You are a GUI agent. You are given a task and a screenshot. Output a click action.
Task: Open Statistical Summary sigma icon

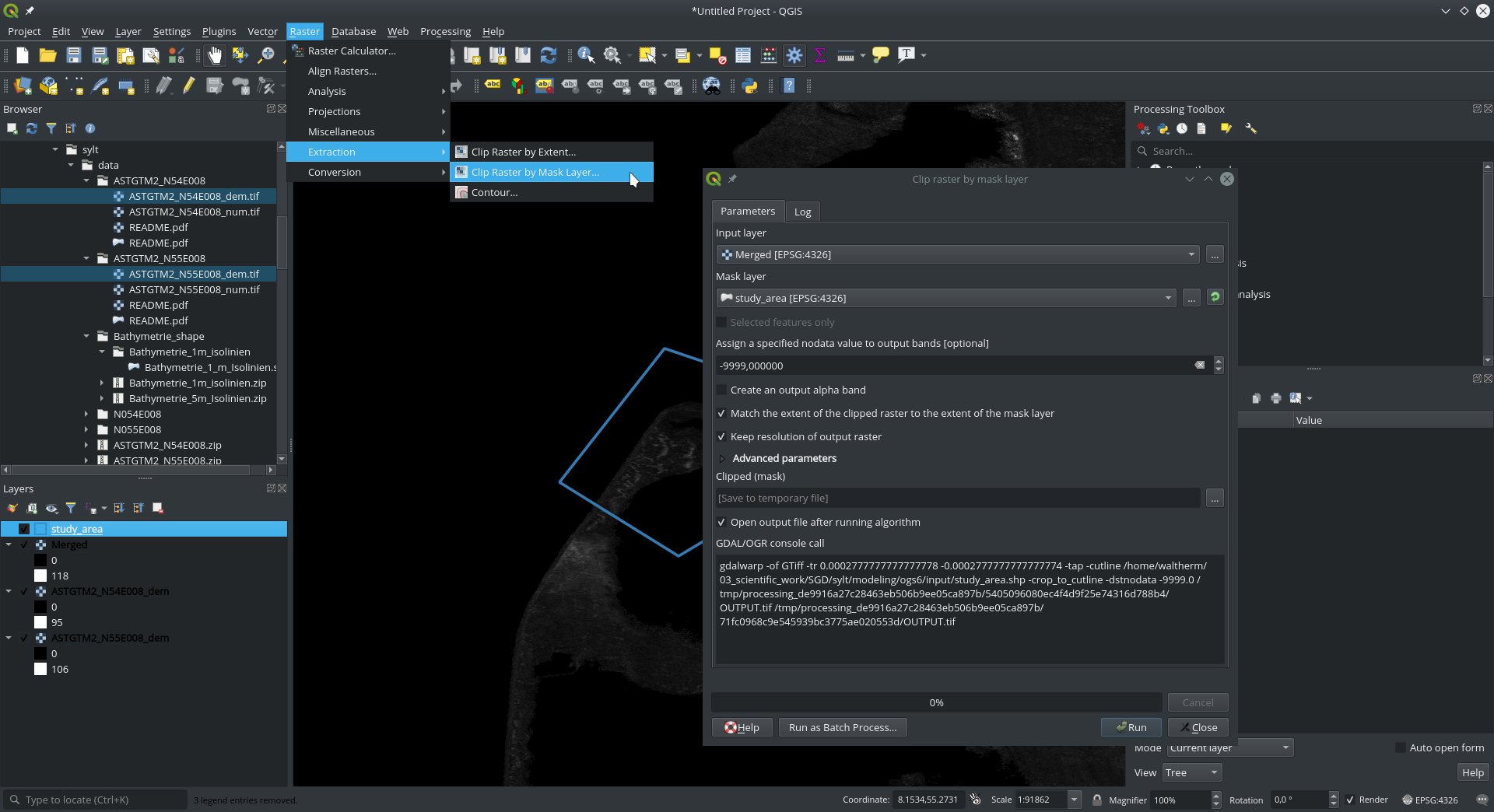tap(819, 55)
